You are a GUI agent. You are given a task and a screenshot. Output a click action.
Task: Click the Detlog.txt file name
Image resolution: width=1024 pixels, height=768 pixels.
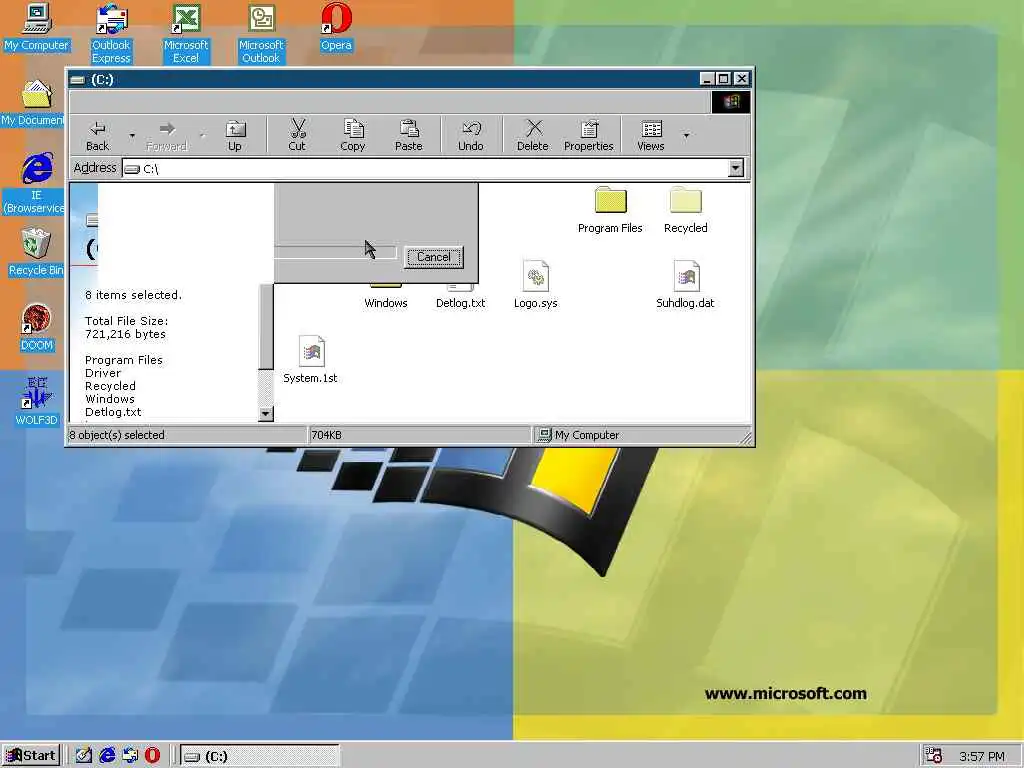click(460, 303)
